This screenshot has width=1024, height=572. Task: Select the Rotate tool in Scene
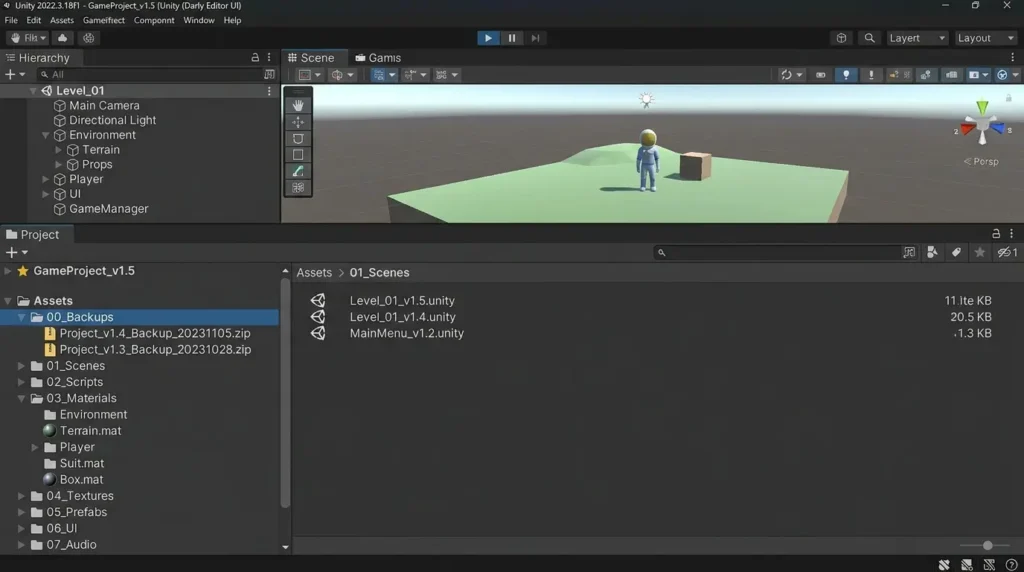298,138
